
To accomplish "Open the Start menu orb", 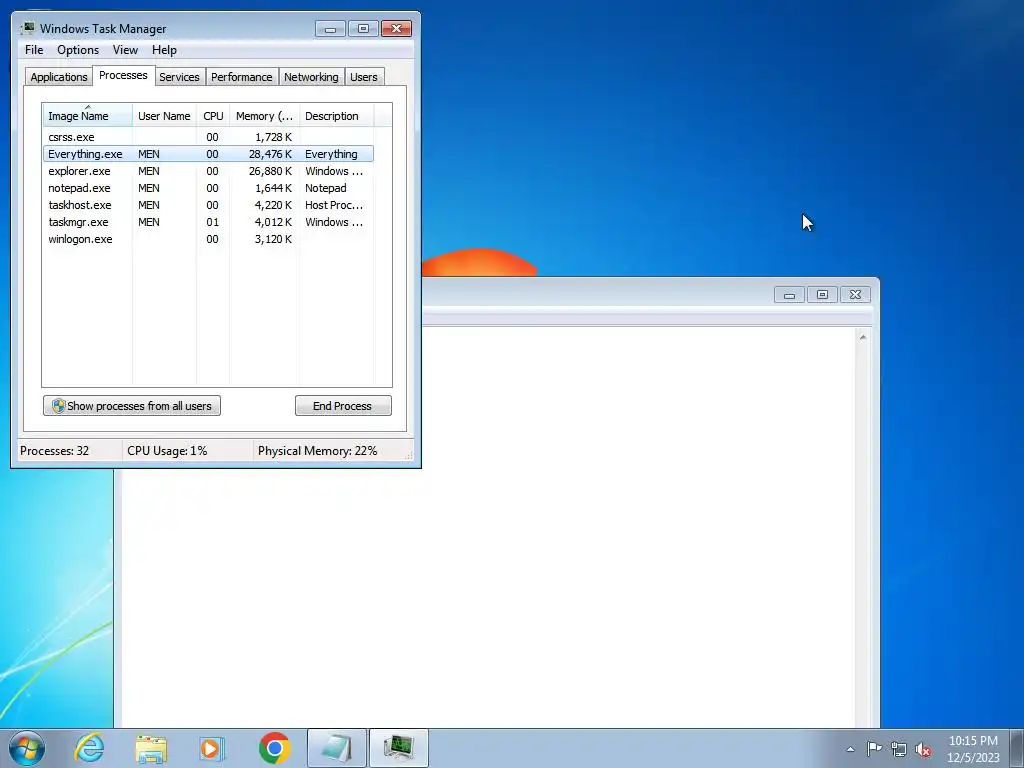I will (x=27, y=748).
